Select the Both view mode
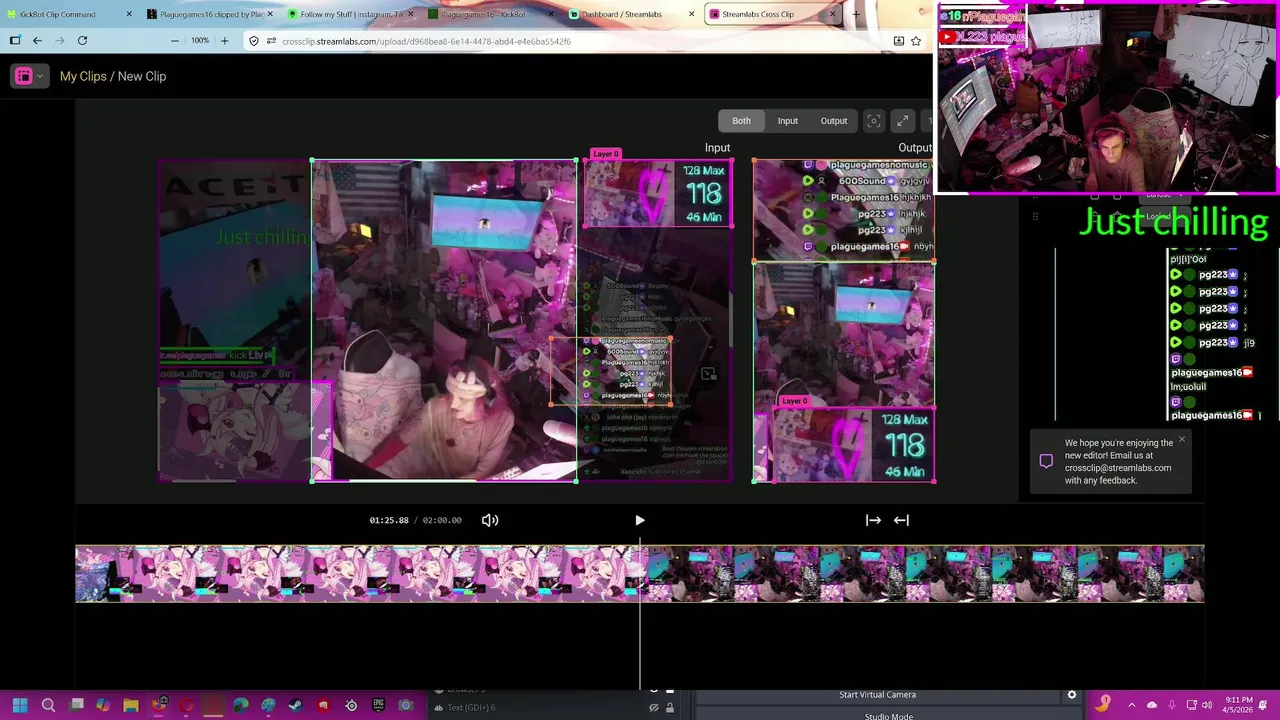 coord(741,121)
